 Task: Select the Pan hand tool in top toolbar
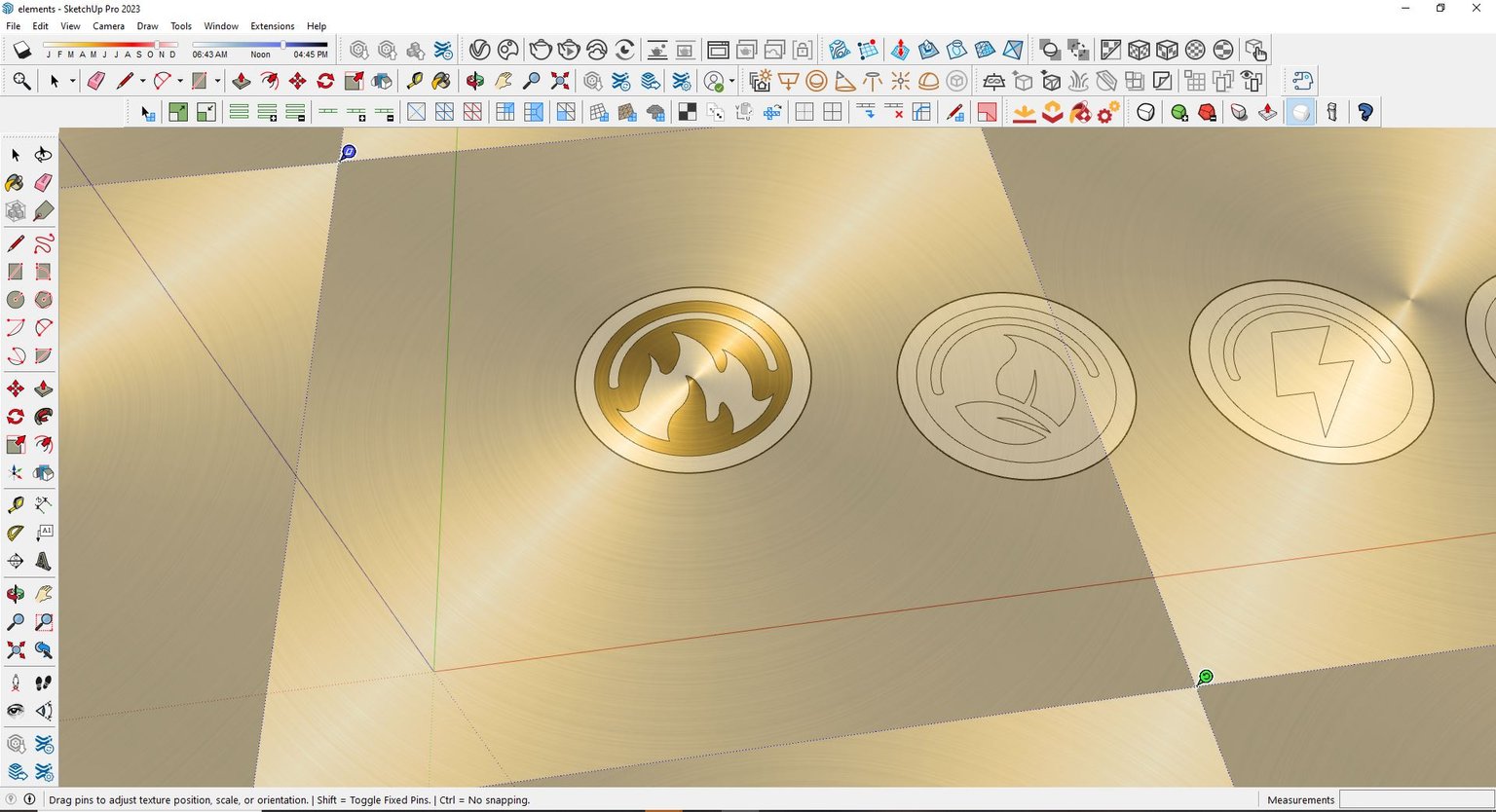tap(503, 81)
